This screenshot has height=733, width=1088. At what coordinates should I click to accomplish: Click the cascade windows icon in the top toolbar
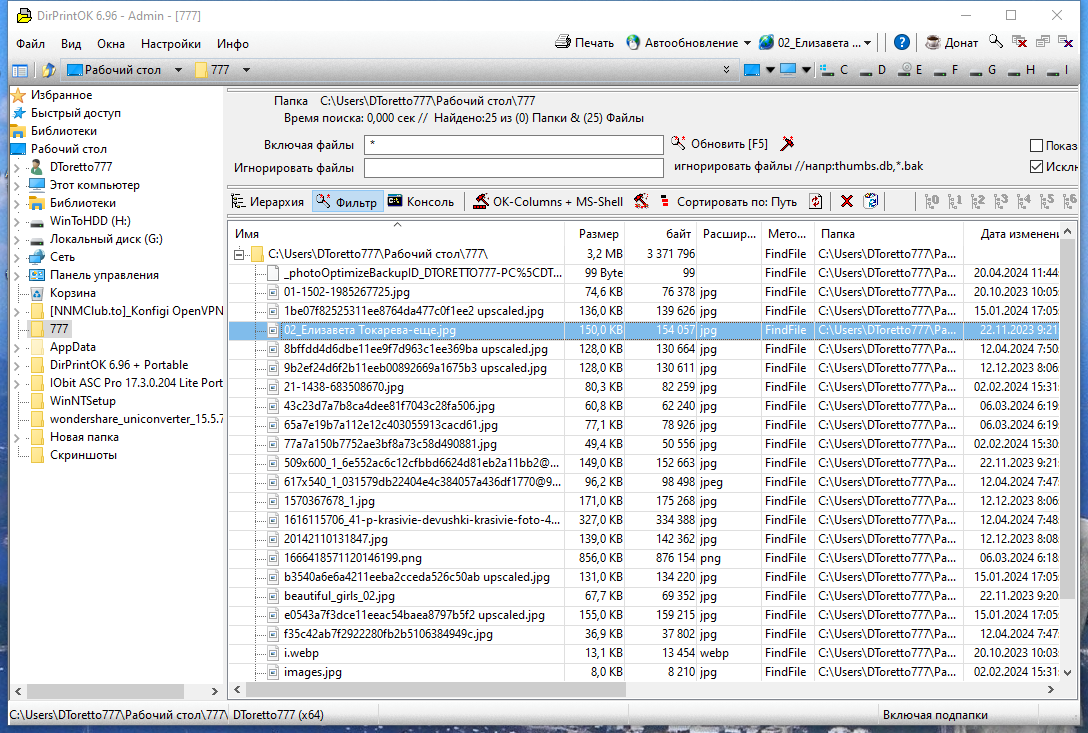(x=1042, y=42)
